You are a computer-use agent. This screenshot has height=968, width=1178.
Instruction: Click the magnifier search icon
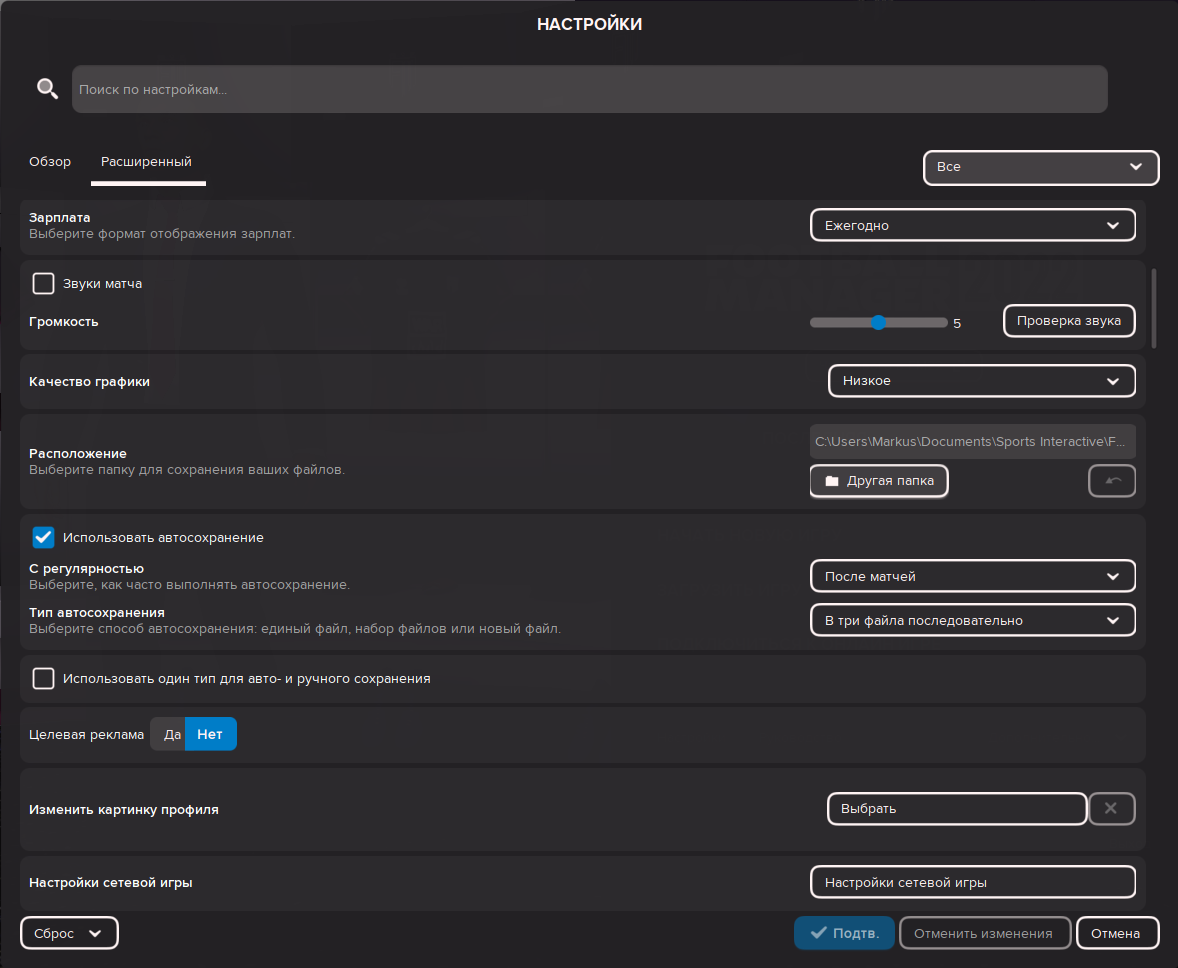pos(47,89)
